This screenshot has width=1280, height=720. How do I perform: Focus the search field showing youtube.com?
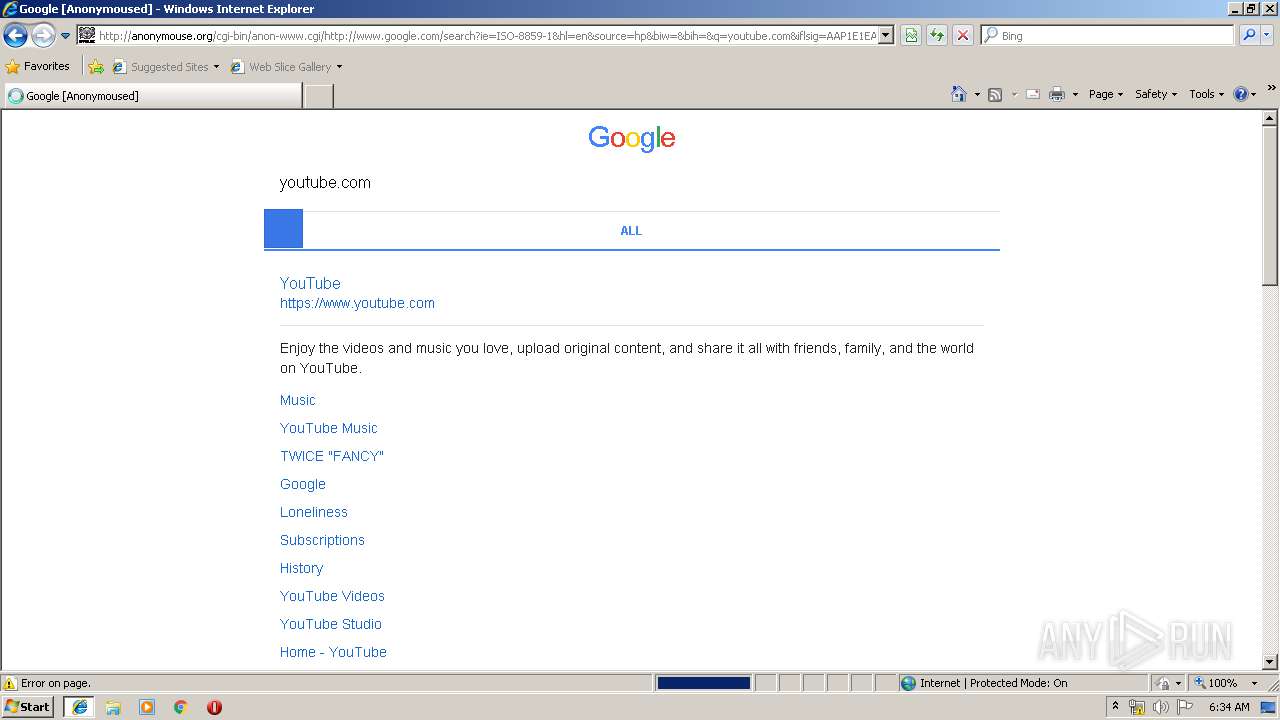[x=632, y=183]
